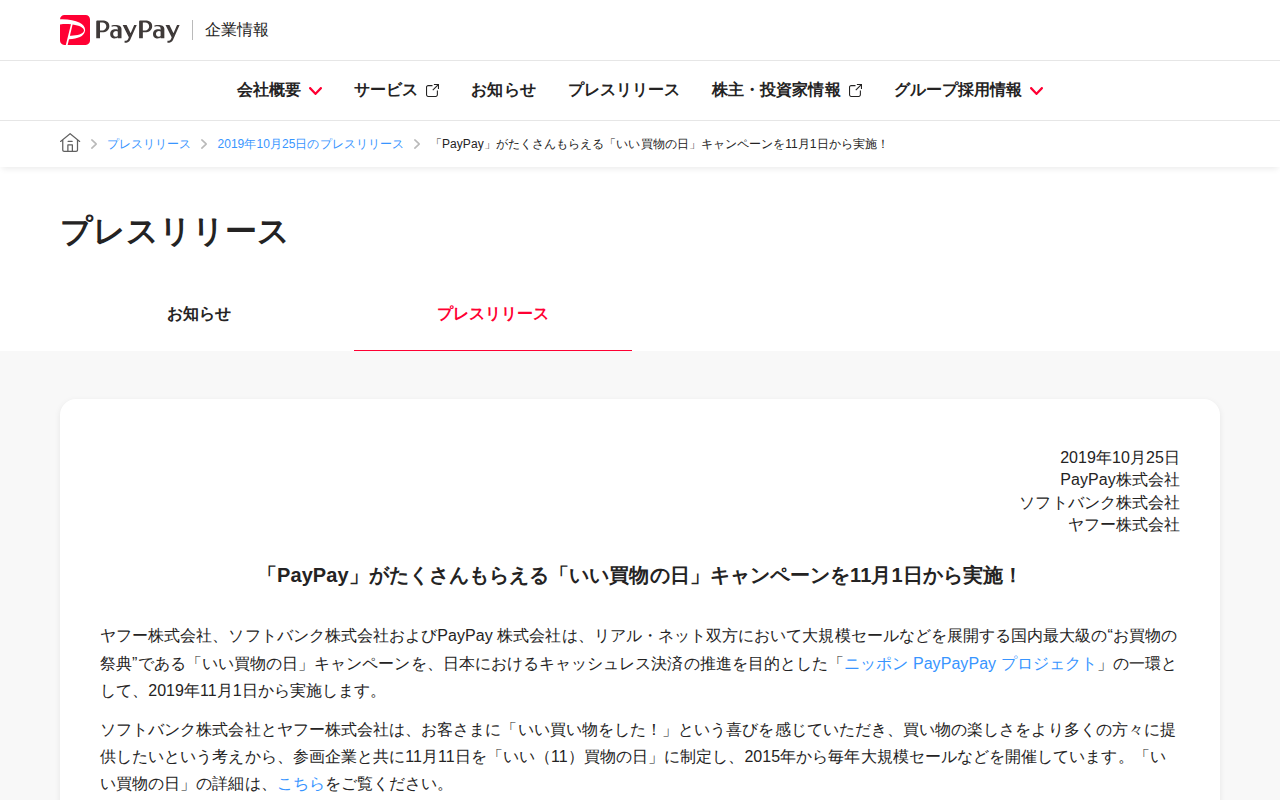Open 株主・投資家情報 in the navigation
This screenshot has height=800, width=1280.
pos(787,90)
